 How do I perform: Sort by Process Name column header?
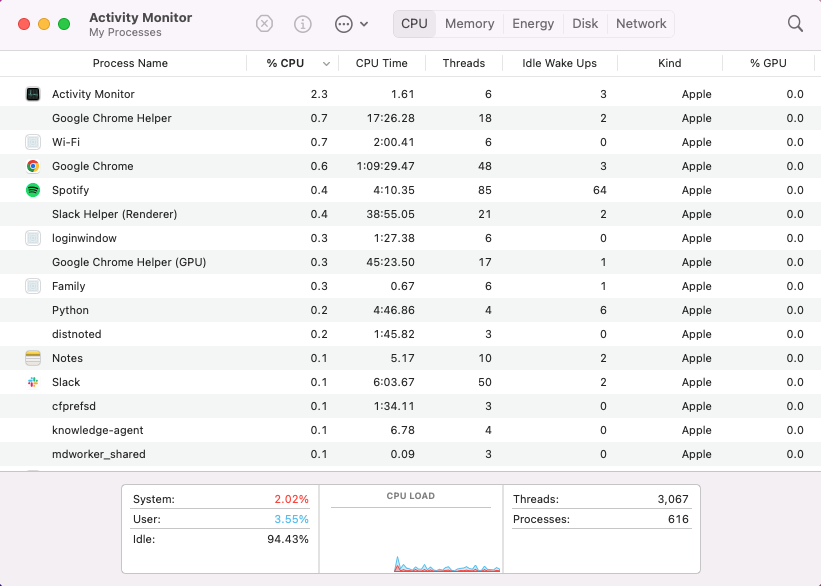pyautogui.click(x=130, y=63)
